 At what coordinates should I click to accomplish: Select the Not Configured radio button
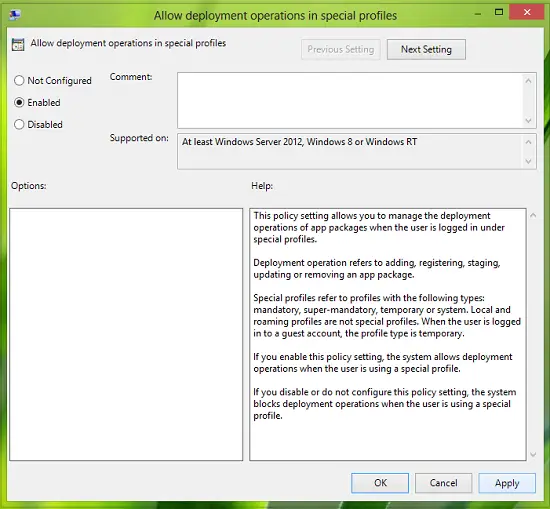pos(19,81)
